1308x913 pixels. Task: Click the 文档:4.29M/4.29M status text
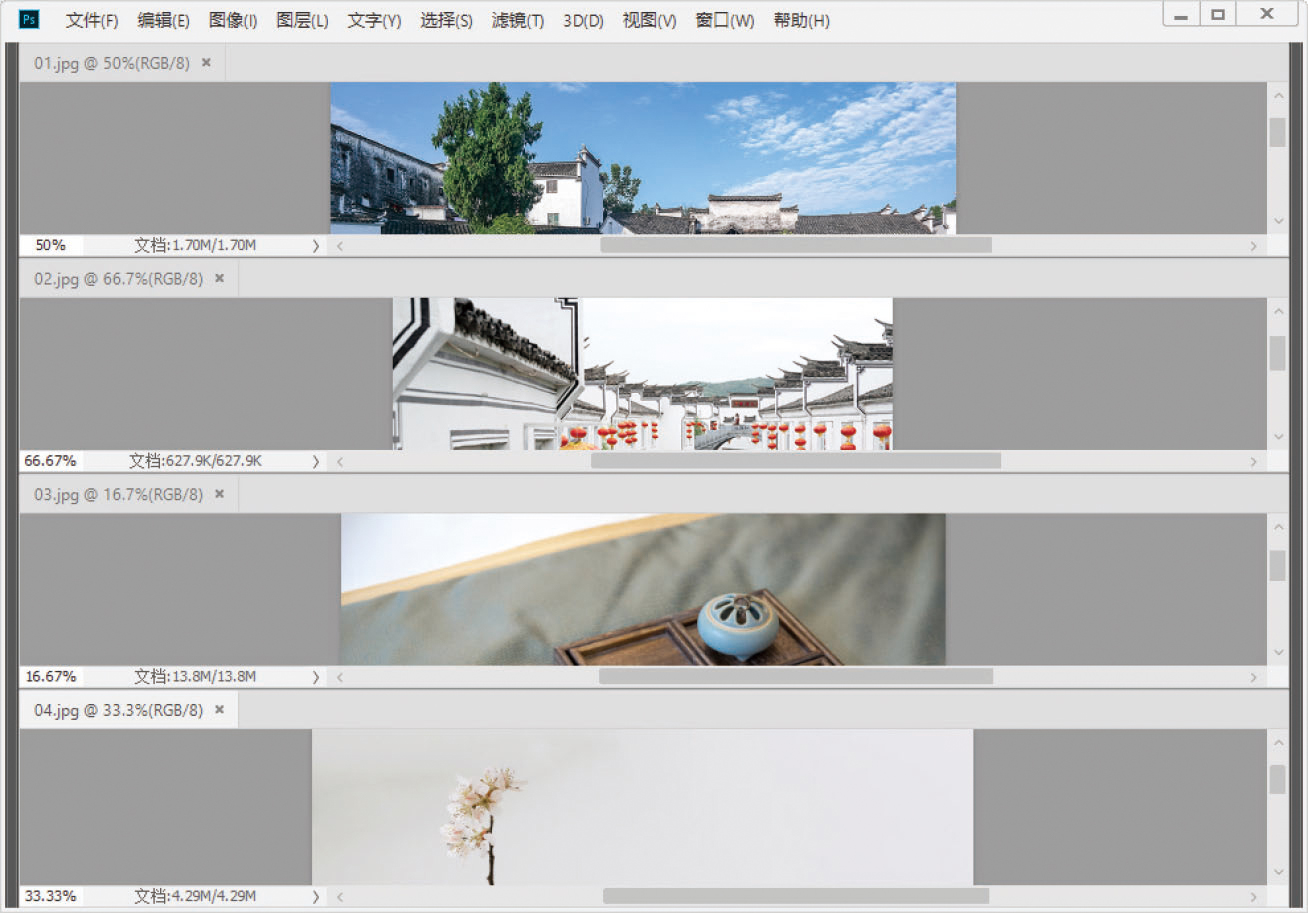[x=195, y=896]
